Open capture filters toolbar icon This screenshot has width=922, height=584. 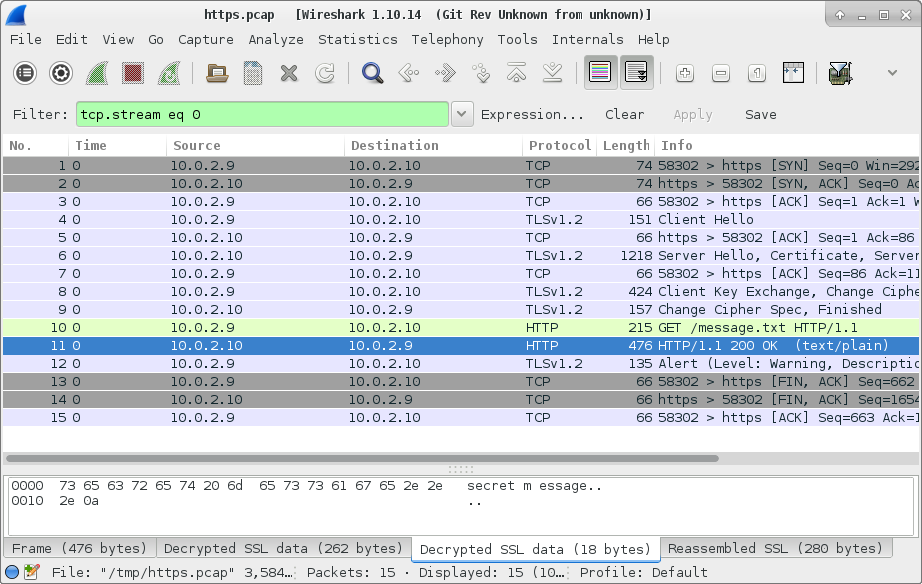point(840,74)
